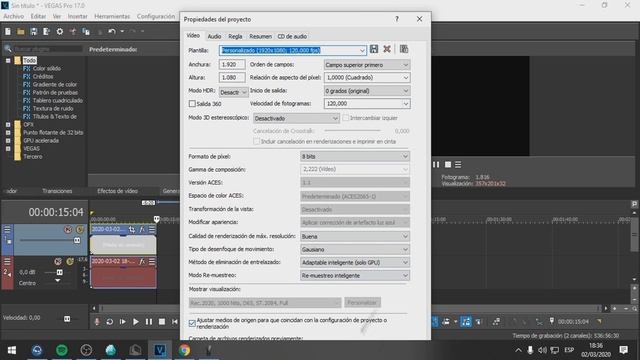Open the dialog help question mark
640x360 pixels.
397,19
